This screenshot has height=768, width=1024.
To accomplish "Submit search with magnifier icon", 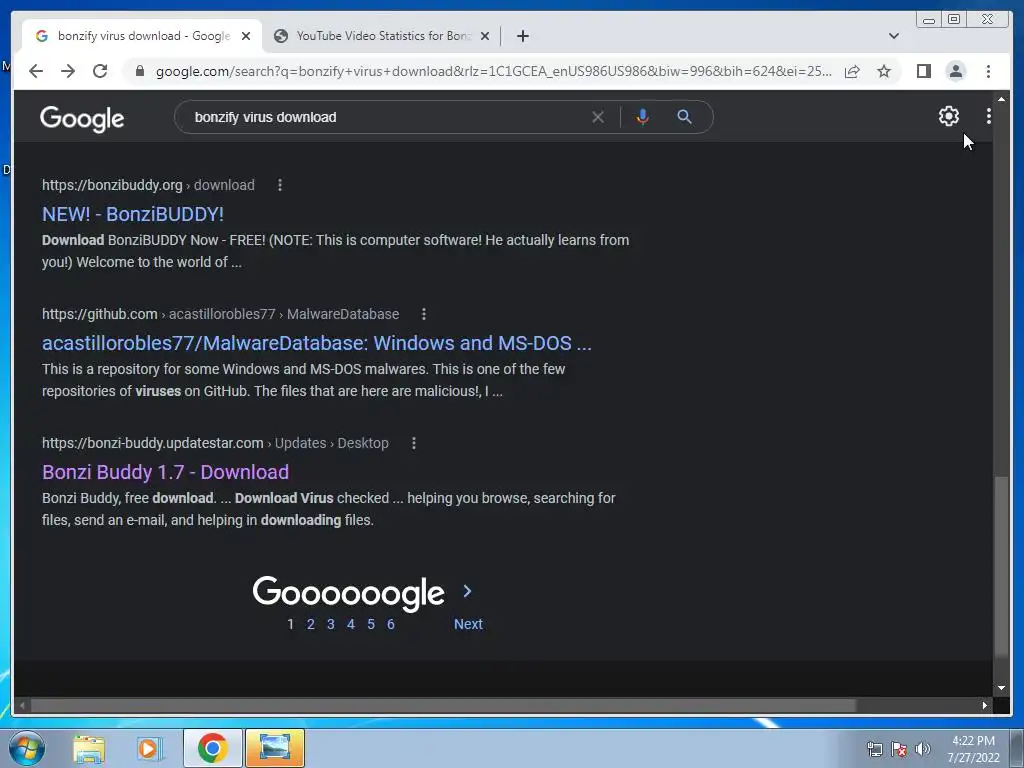I will point(684,117).
